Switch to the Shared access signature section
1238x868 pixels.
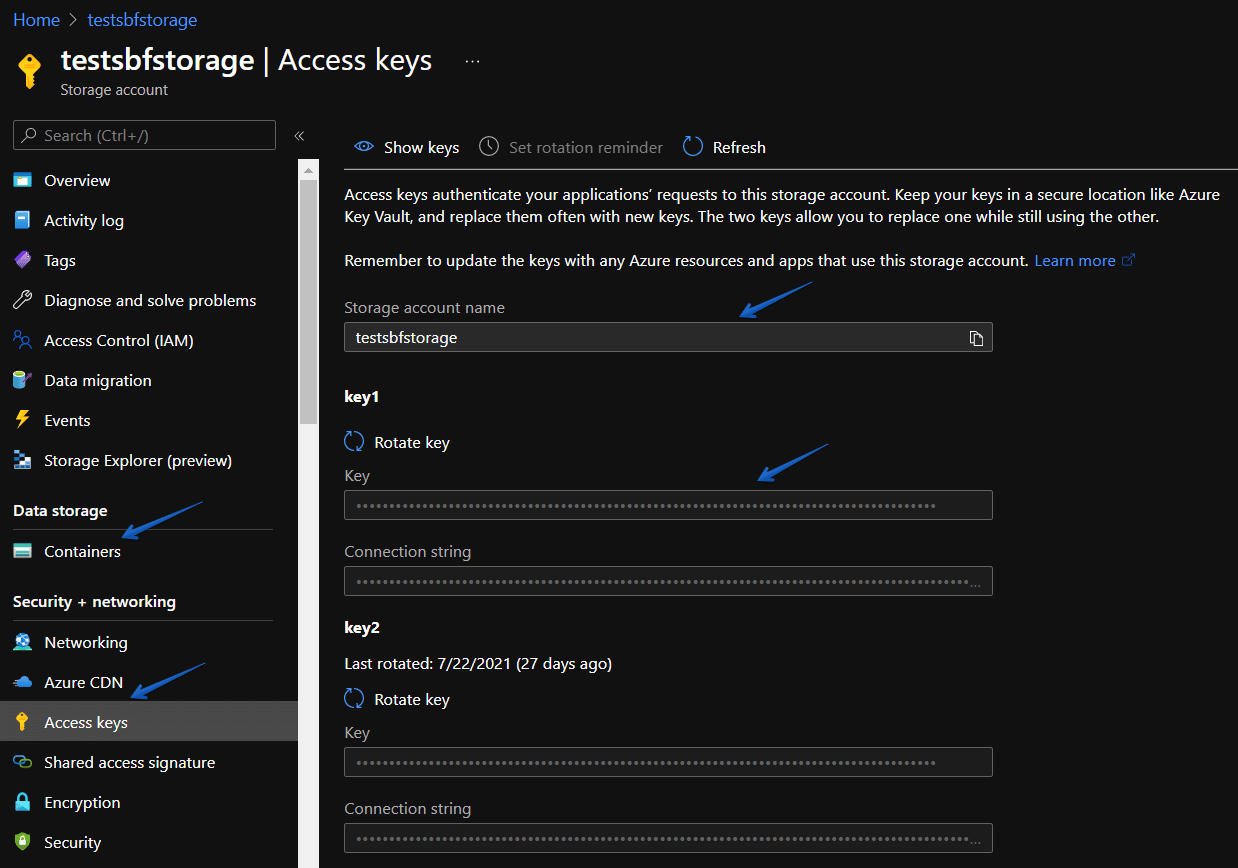[129, 762]
